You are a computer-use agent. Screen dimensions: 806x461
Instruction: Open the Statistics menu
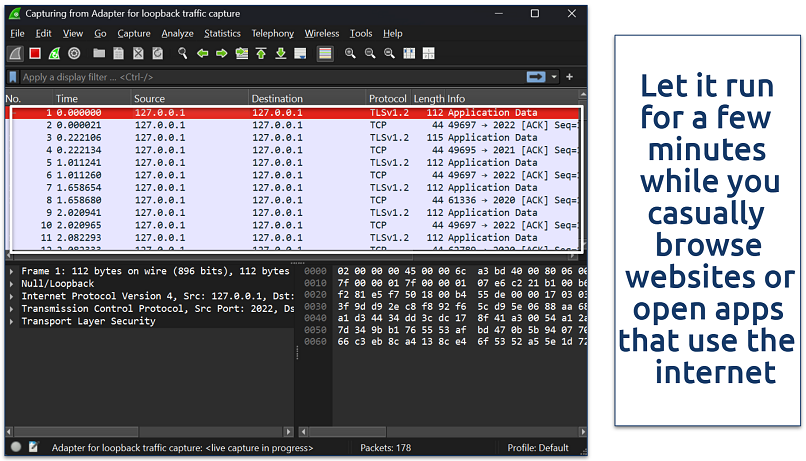tap(222, 33)
